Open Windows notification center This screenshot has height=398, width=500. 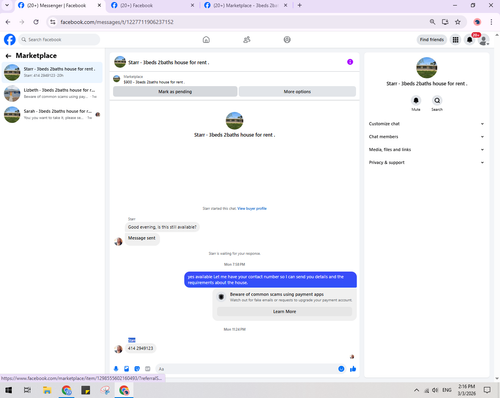[x=487, y=390]
